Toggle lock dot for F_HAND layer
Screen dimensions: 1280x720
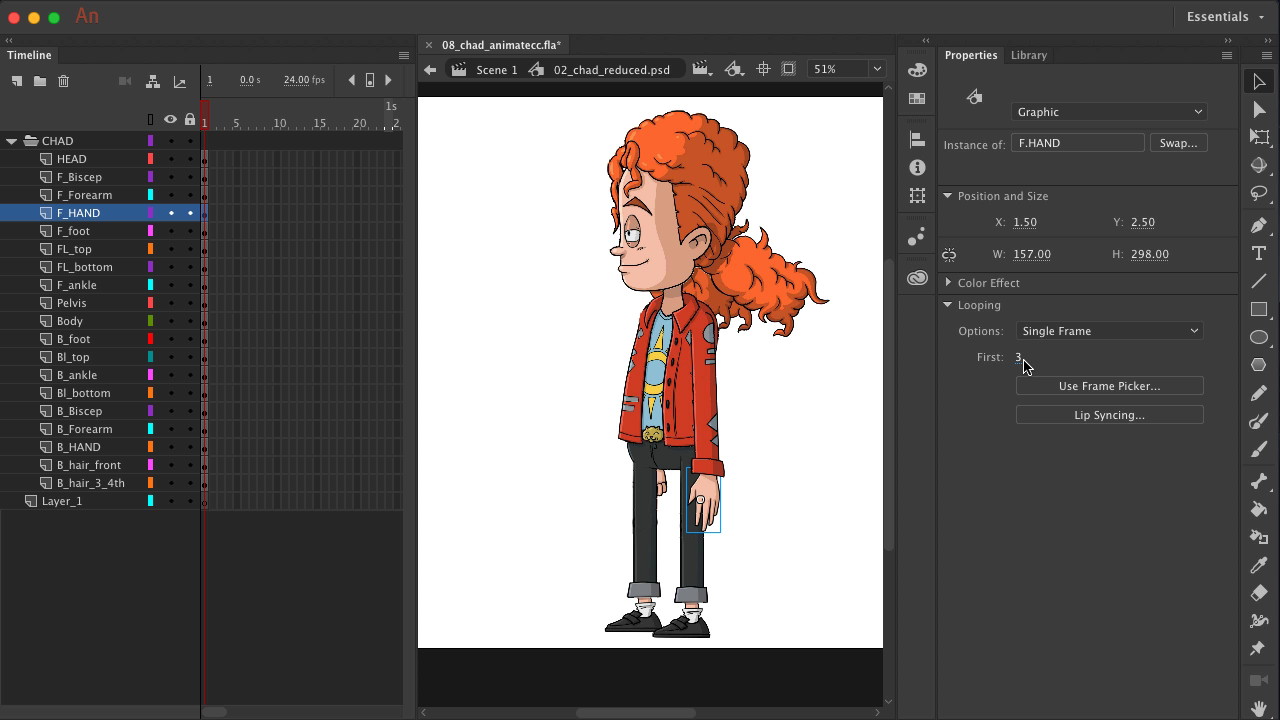(x=190, y=213)
